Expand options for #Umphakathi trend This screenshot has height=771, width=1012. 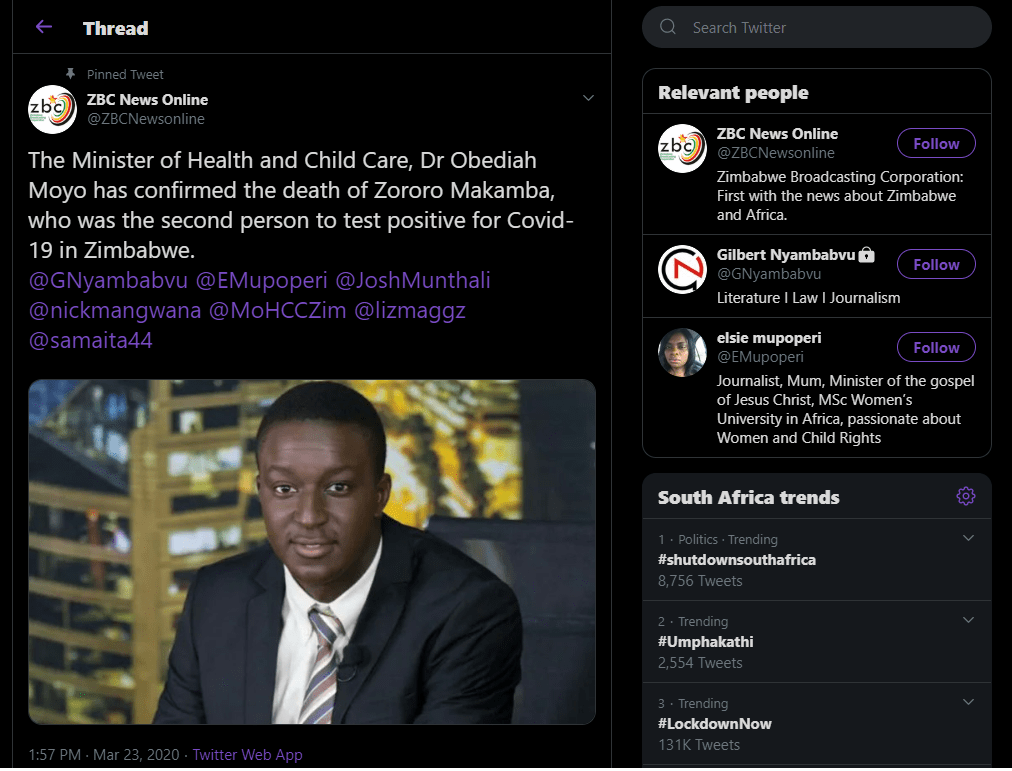coord(967,621)
